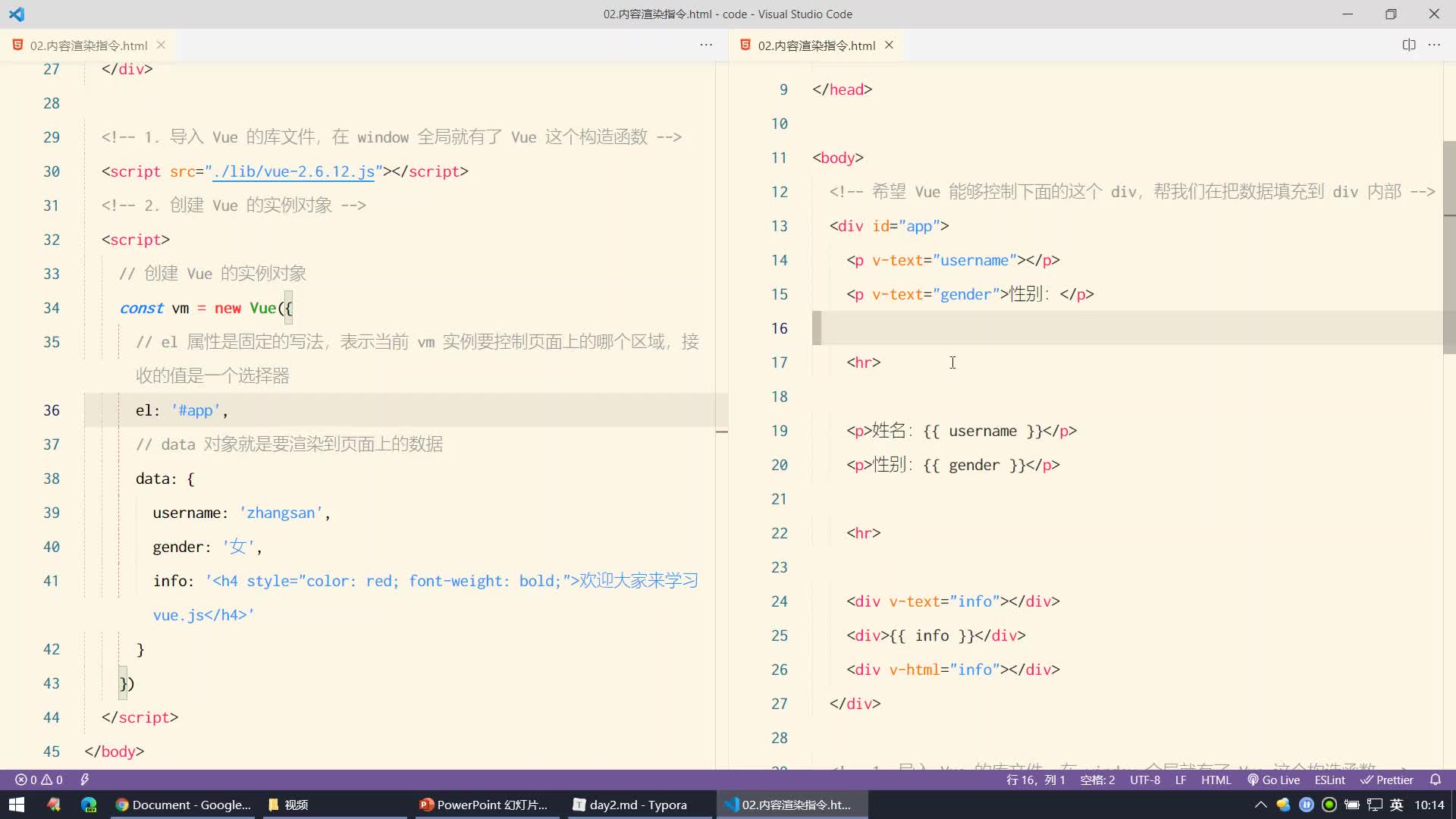Click the blue circular tray icon
Image resolution: width=1456 pixels, height=819 pixels.
click(1306, 805)
